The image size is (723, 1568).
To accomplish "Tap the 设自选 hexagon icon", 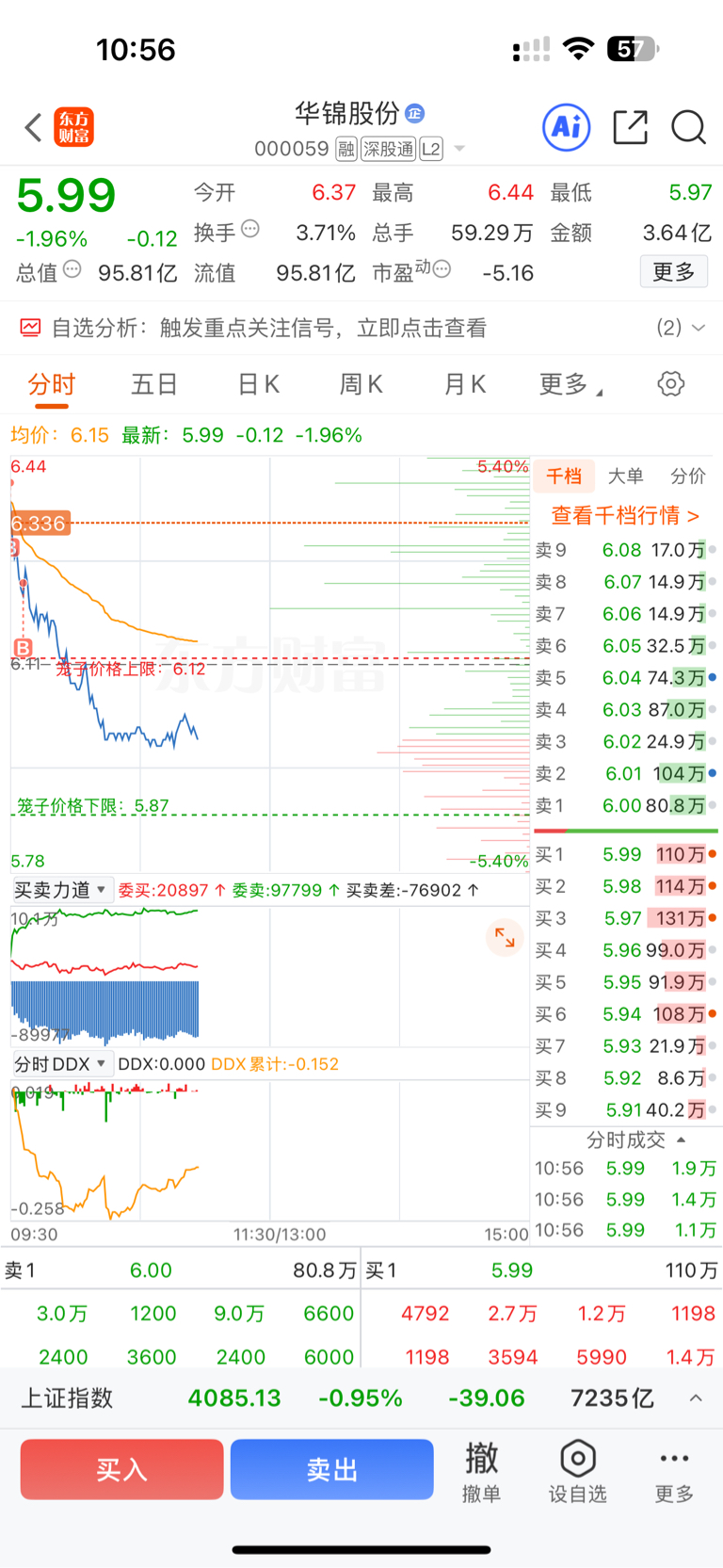I will click(x=577, y=1459).
